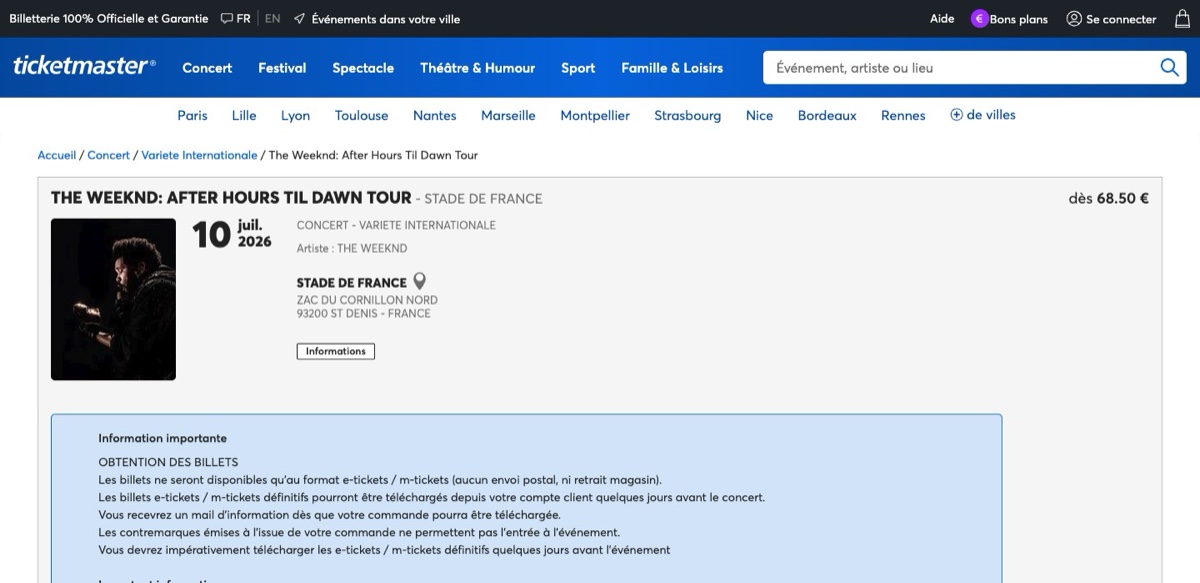Open the Famille & Loisirs menu
The image size is (1200, 583).
672,68
